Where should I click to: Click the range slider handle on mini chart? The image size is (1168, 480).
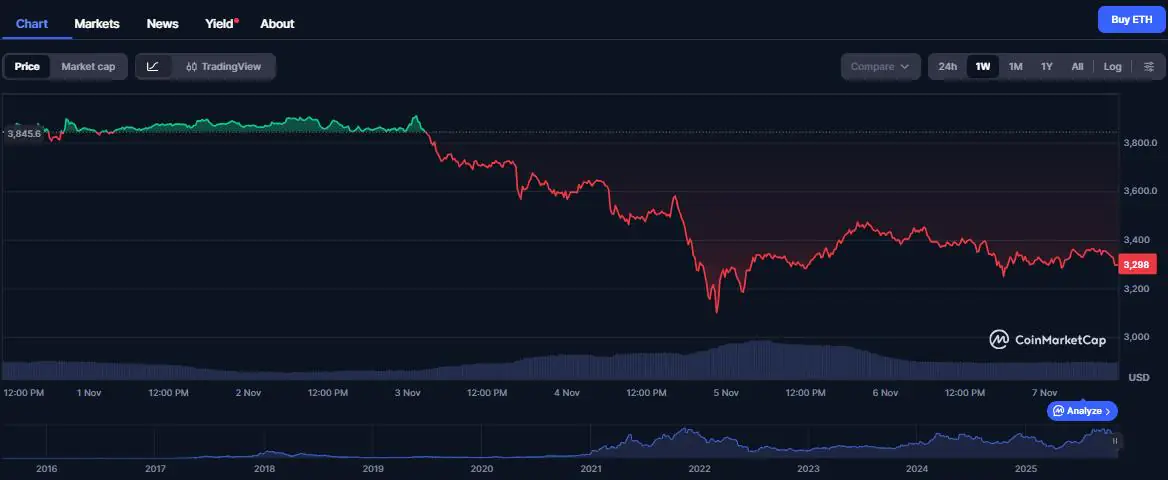click(1115, 441)
